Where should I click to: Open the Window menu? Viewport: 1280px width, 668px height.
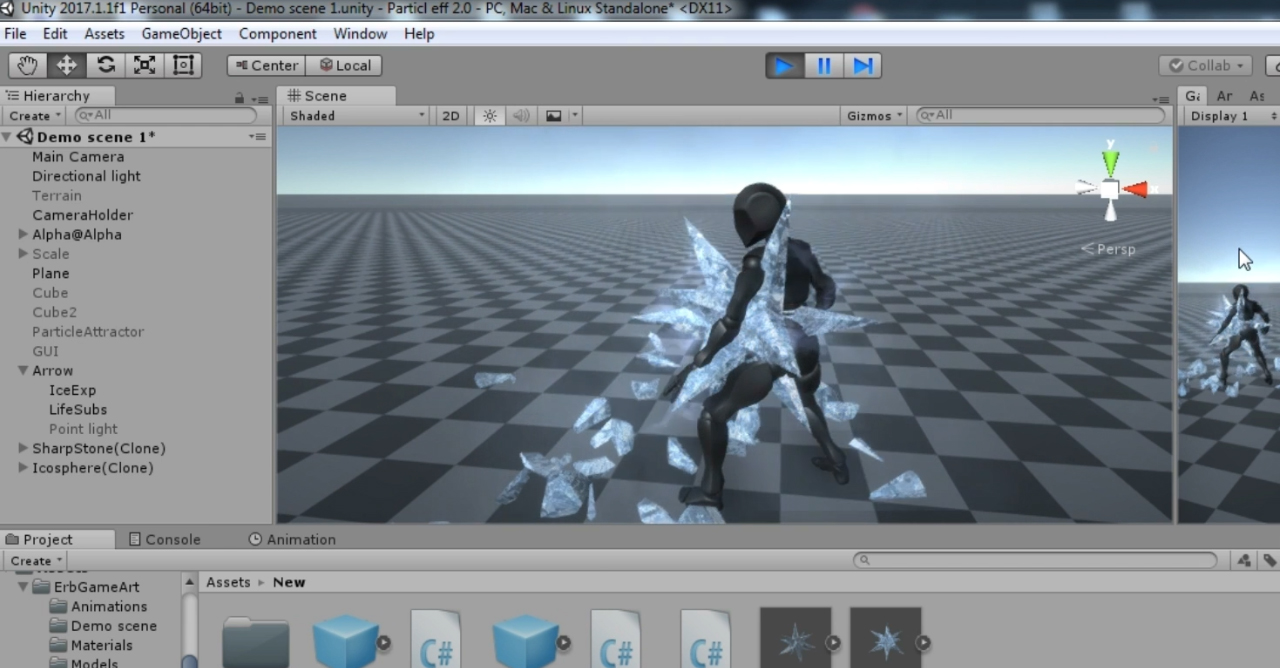point(360,33)
